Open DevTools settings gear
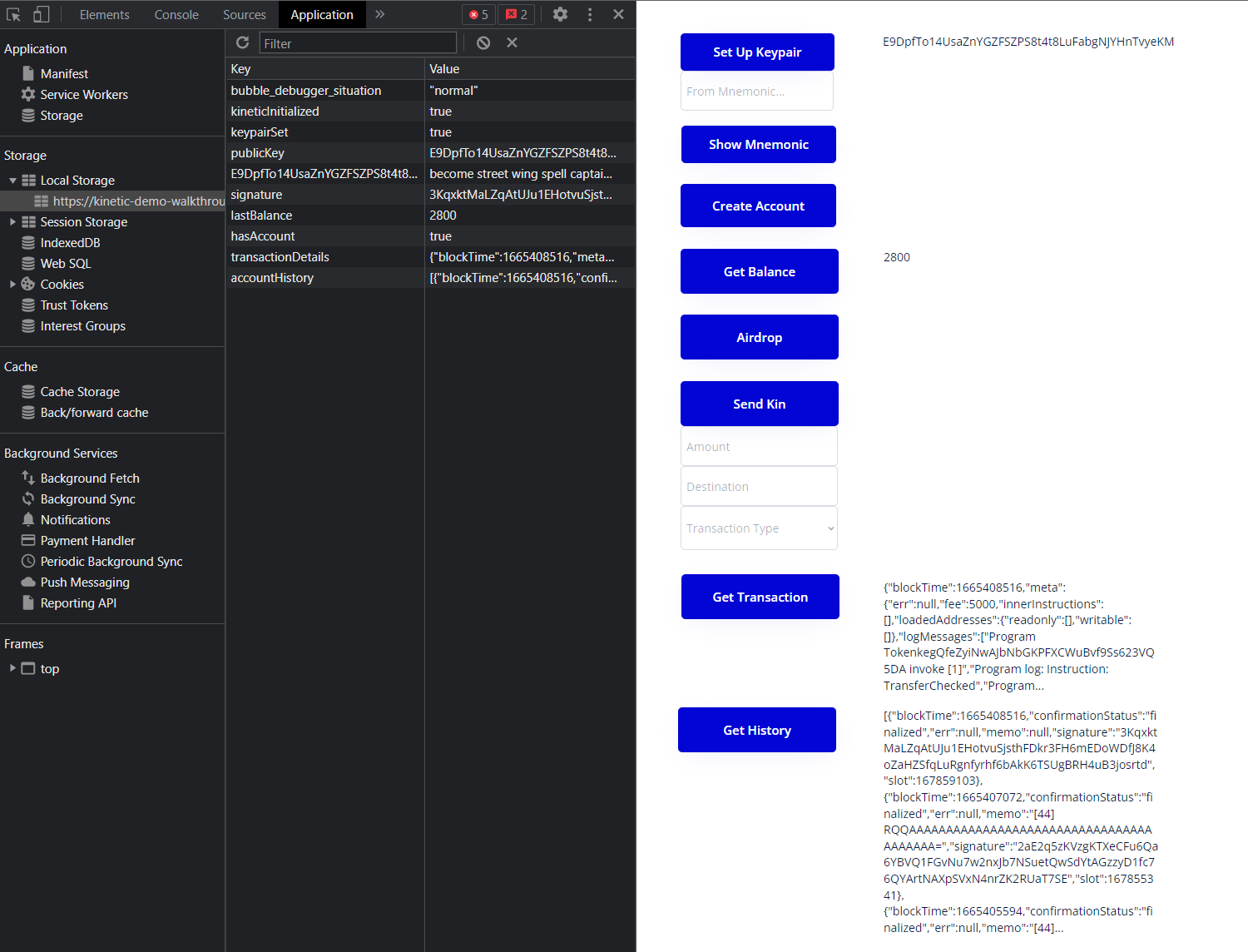Image resolution: width=1248 pixels, height=952 pixels. [560, 14]
